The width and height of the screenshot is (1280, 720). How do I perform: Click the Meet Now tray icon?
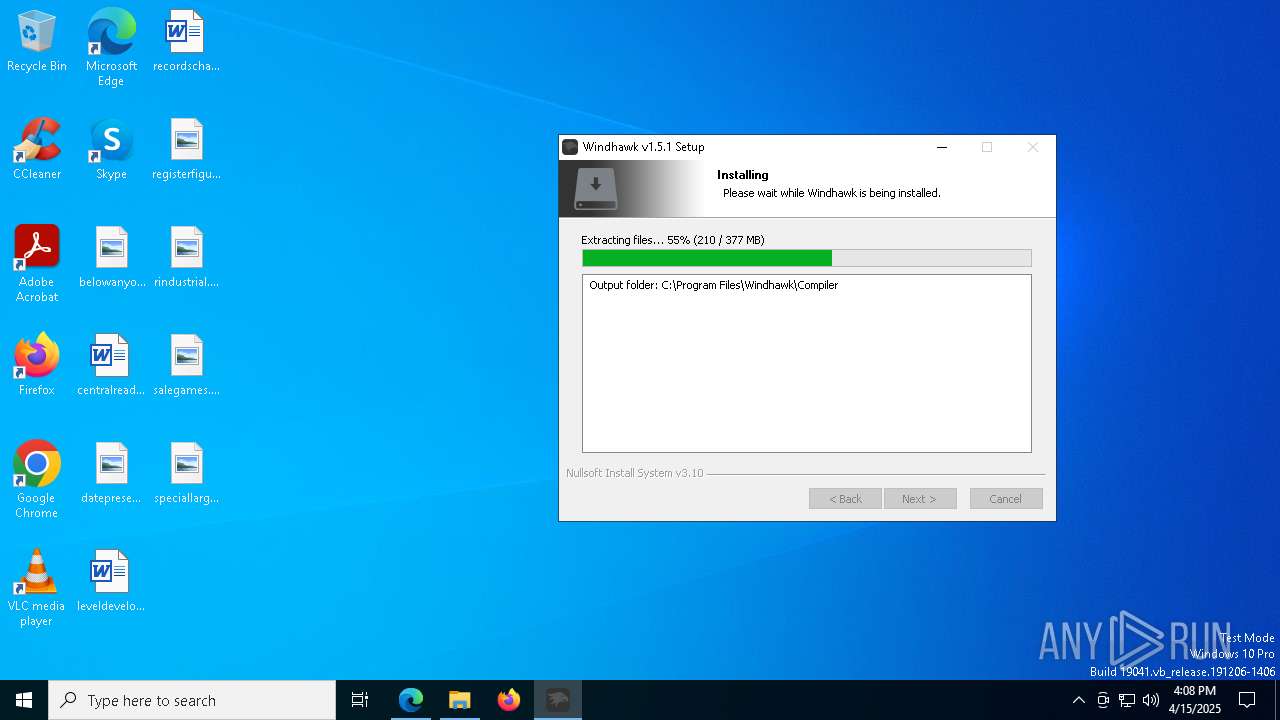[x=1103, y=700]
